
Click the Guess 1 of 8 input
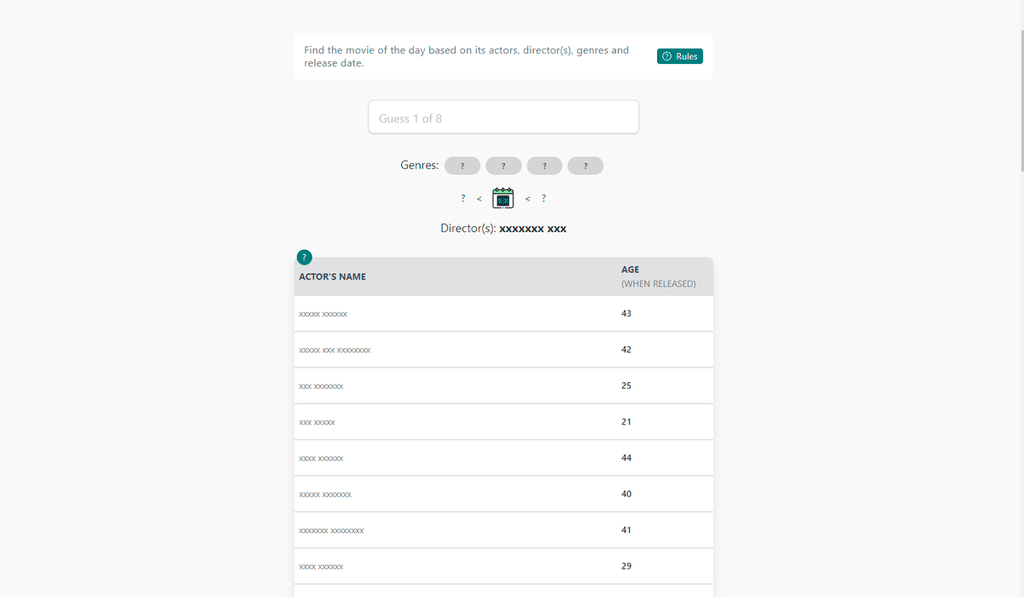tap(503, 118)
